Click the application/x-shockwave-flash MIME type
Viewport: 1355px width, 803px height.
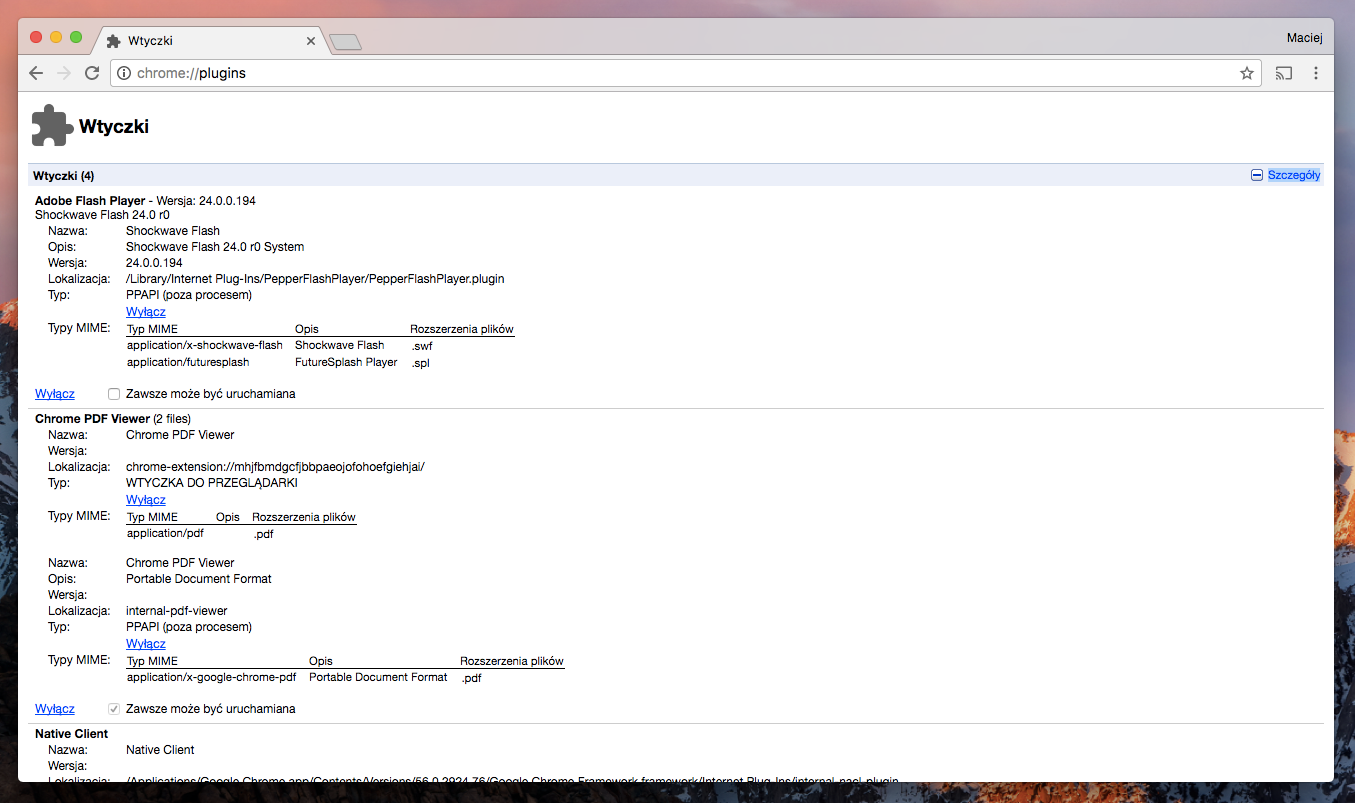click(x=205, y=345)
